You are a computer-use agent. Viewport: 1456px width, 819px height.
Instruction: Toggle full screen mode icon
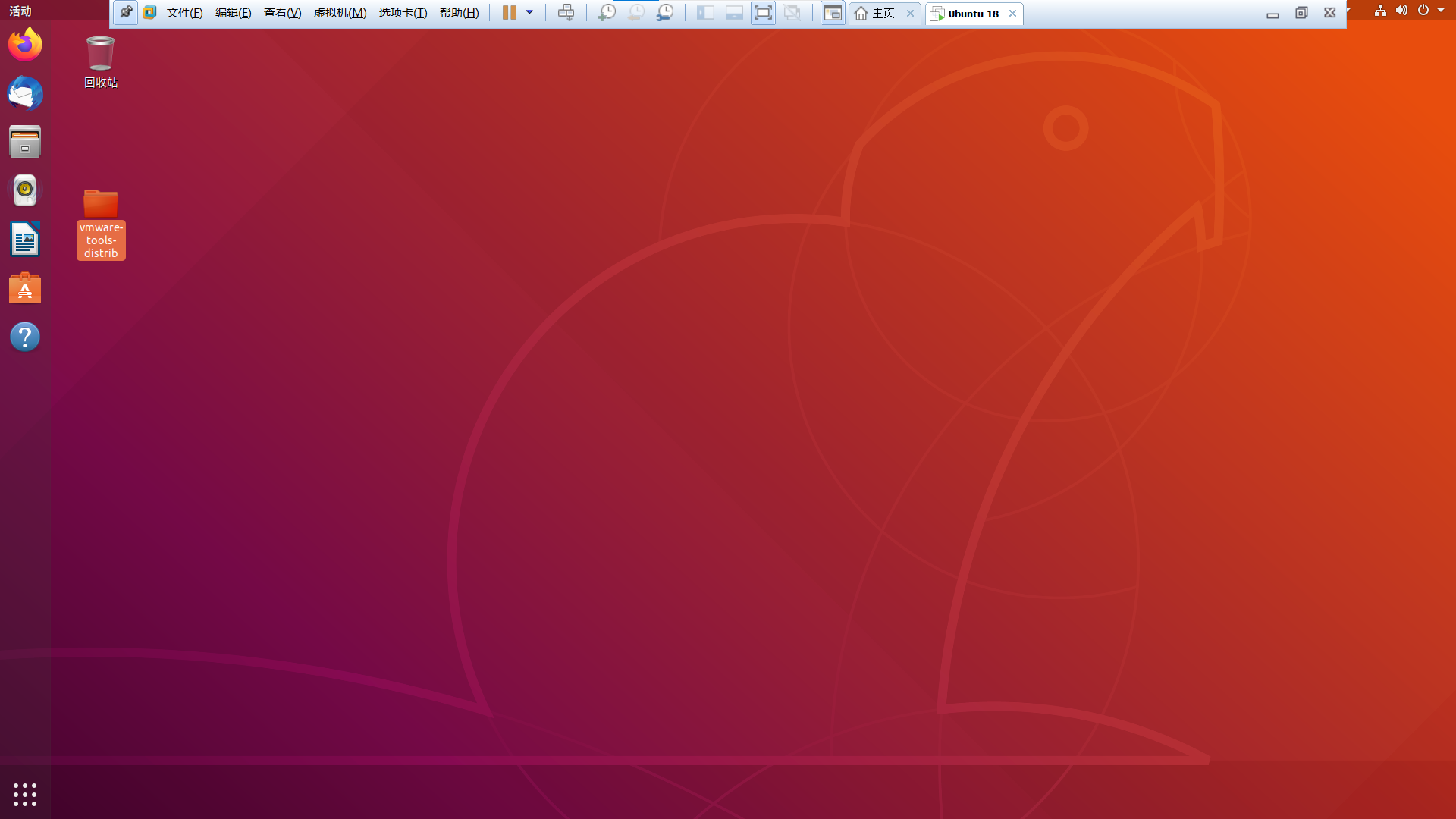click(x=763, y=13)
